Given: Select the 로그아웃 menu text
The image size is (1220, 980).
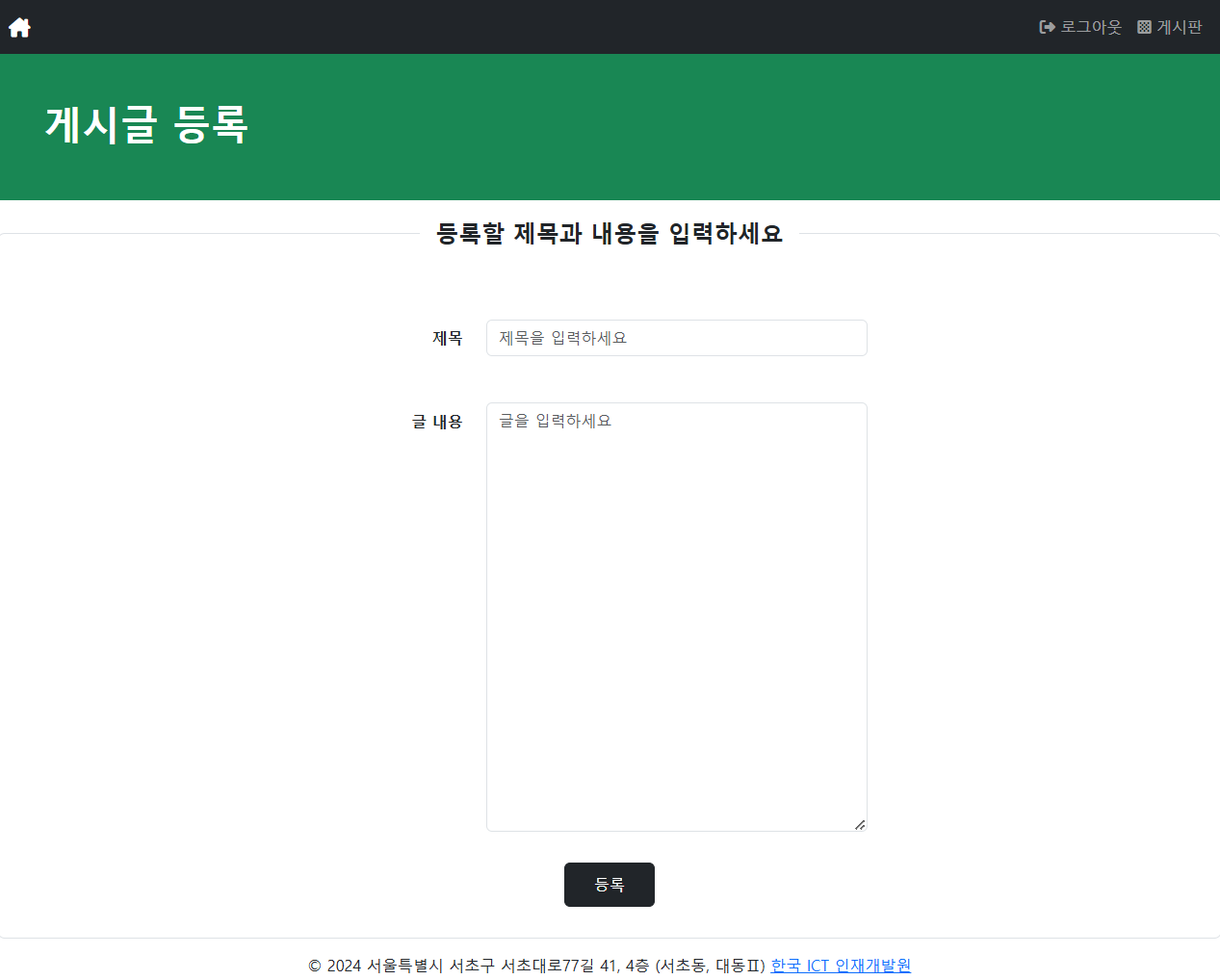Looking at the screenshot, I should coord(1091,27).
